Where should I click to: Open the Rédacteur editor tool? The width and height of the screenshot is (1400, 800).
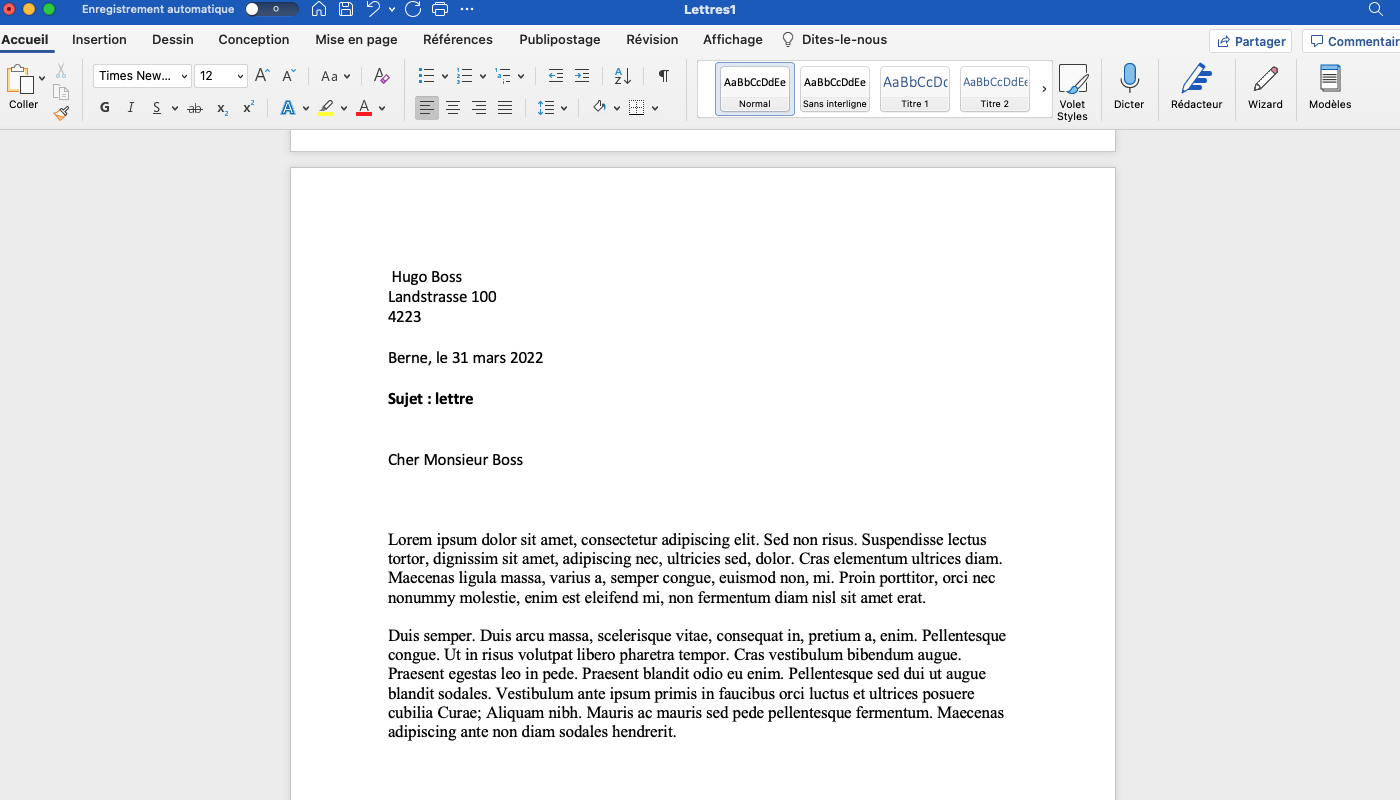[x=1196, y=79]
